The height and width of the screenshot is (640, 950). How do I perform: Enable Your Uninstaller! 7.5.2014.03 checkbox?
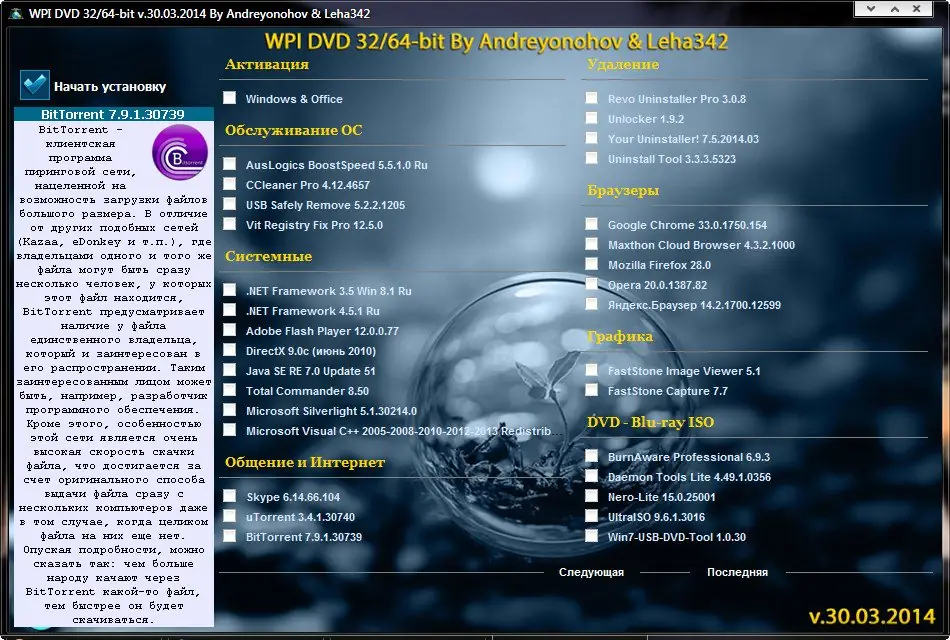click(592, 138)
